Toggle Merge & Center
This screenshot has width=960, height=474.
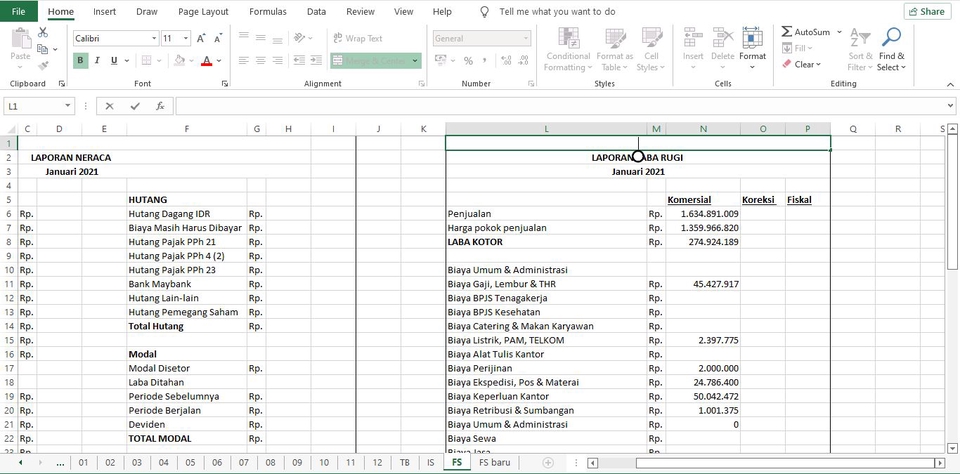click(x=370, y=60)
